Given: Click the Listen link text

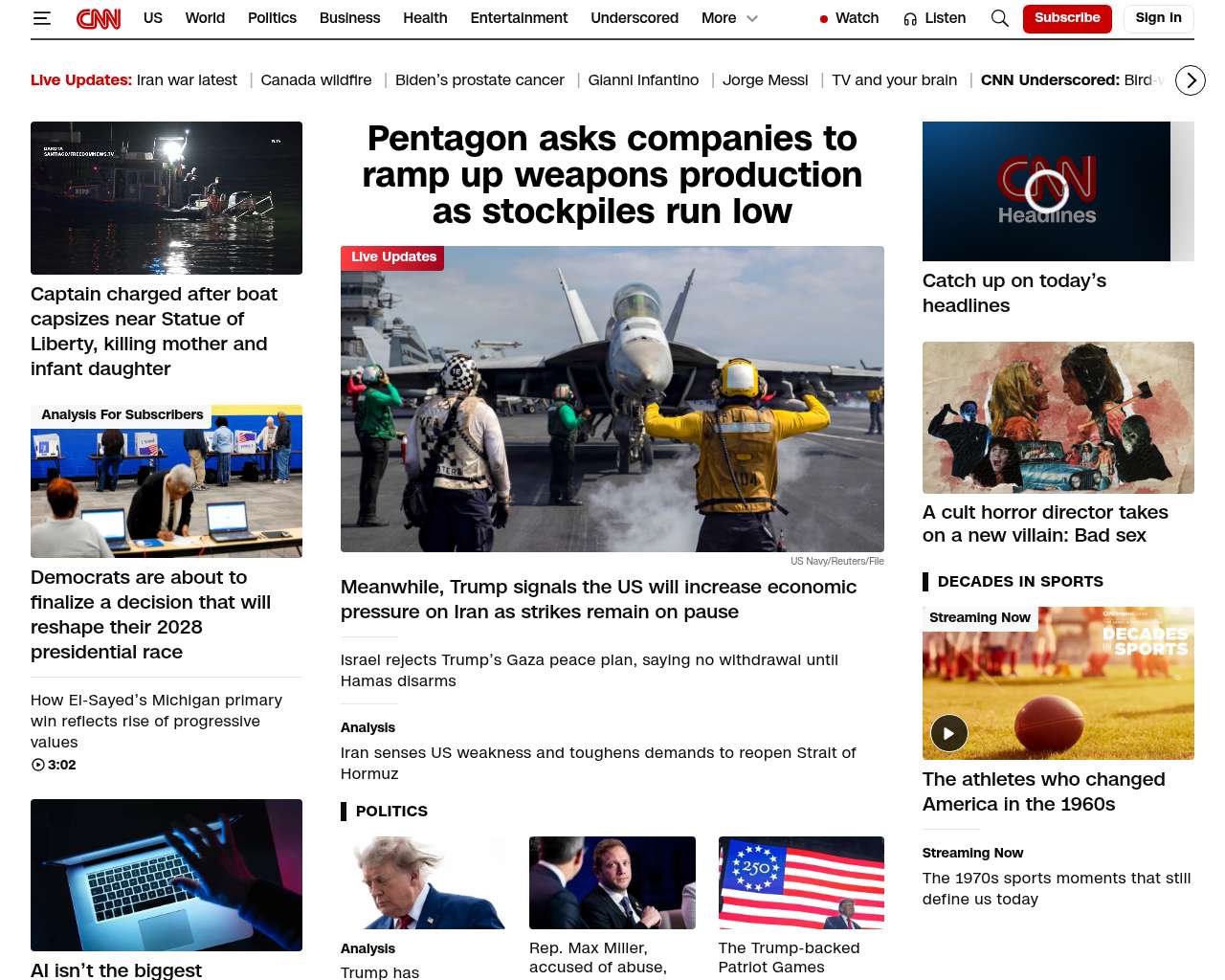Looking at the screenshot, I should (946, 18).
